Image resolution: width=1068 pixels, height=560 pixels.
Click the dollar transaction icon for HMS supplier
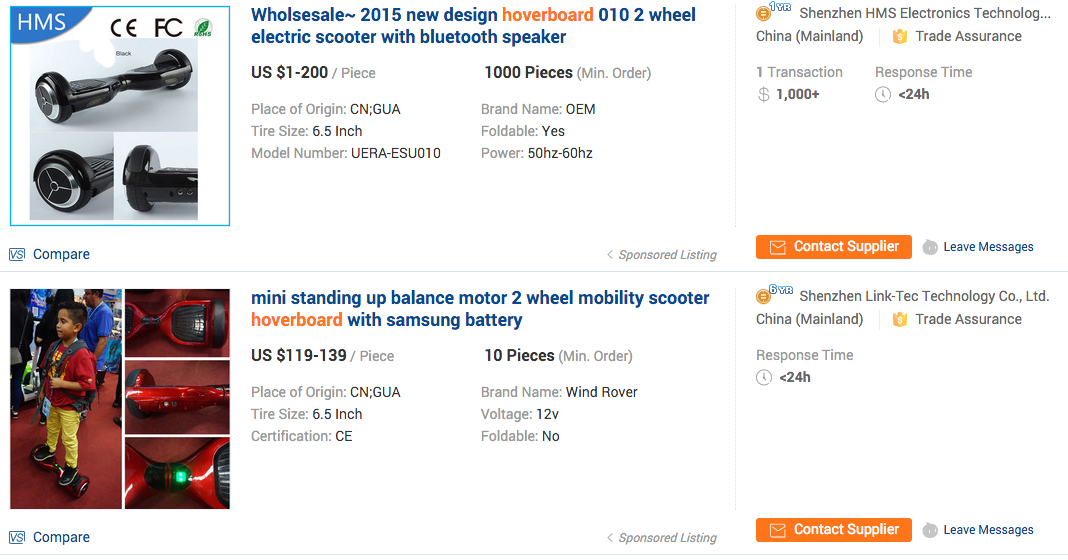(764, 94)
